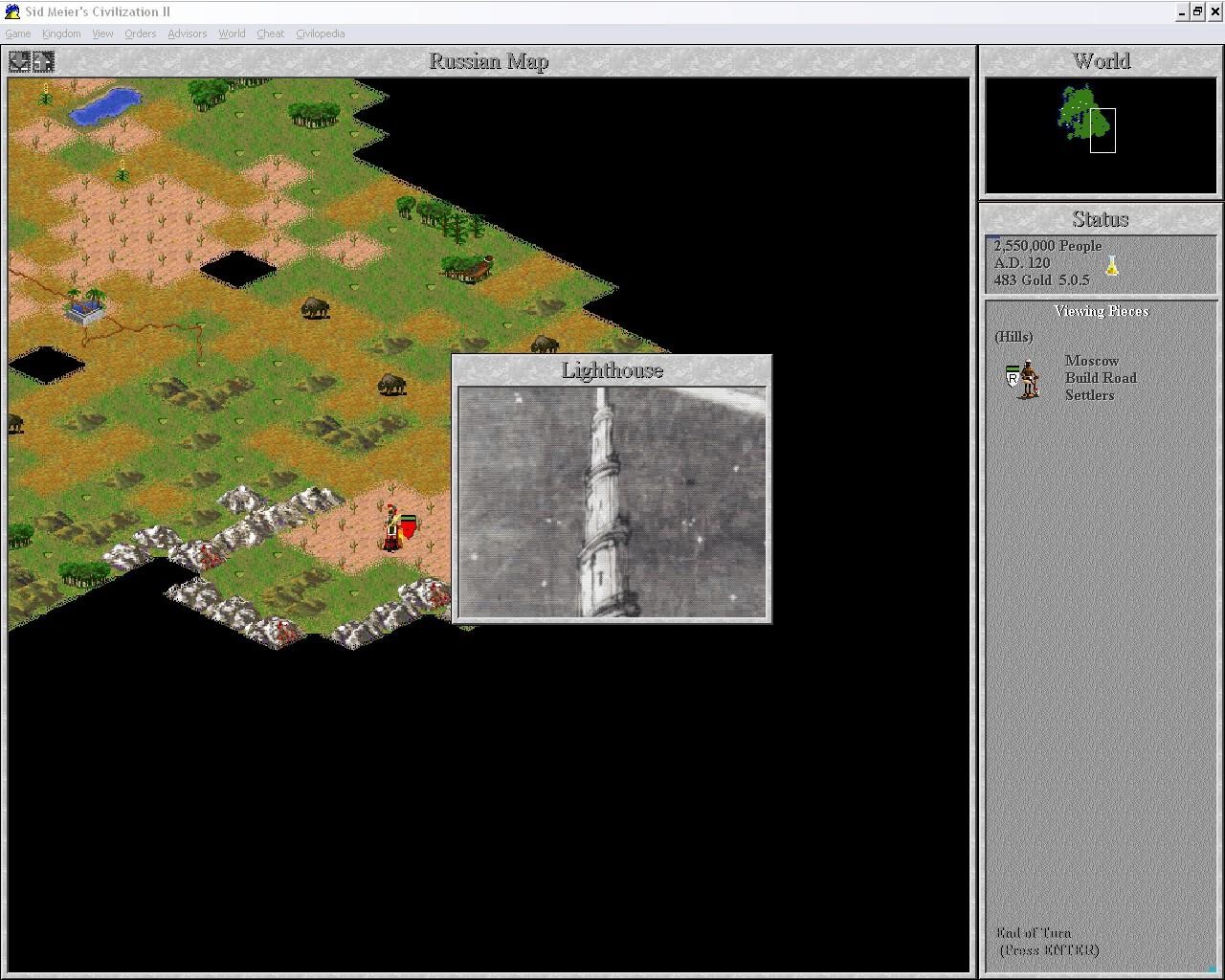Click the yellow science flask icon
The width and height of the screenshot is (1225, 980).
click(1111, 265)
